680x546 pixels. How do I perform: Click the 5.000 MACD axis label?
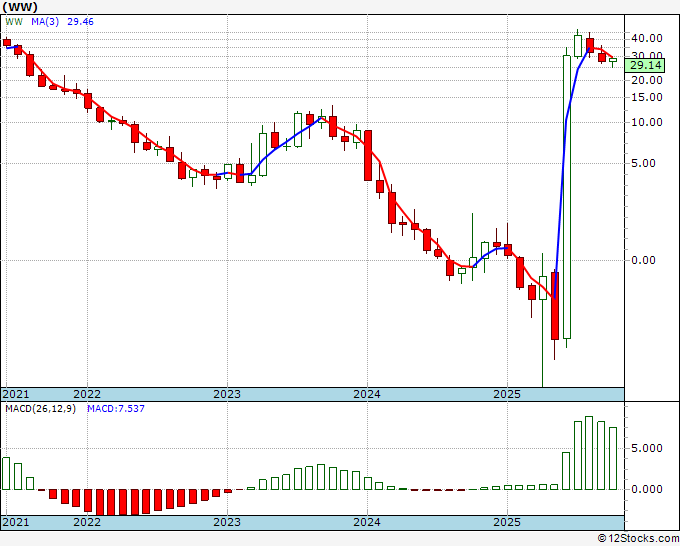tap(647, 448)
